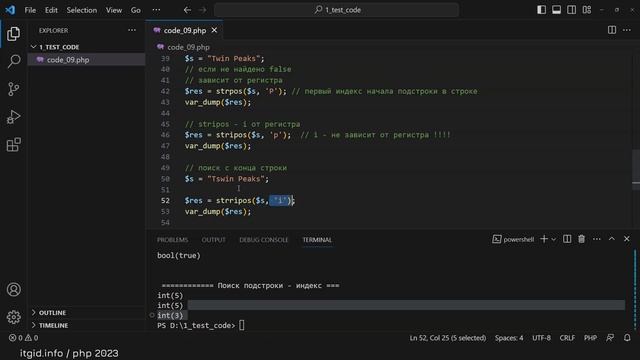Open the View menu

(x=113, y=10)
